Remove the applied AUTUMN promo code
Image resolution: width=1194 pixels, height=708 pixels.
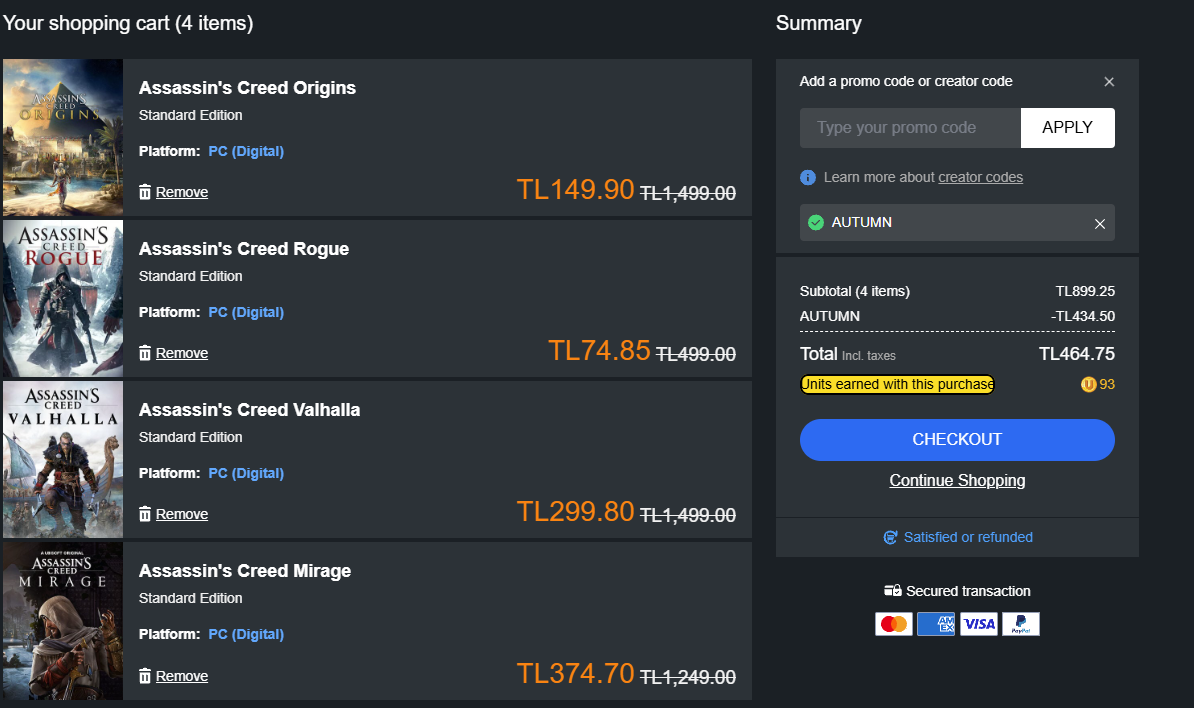click(1100, 224)
